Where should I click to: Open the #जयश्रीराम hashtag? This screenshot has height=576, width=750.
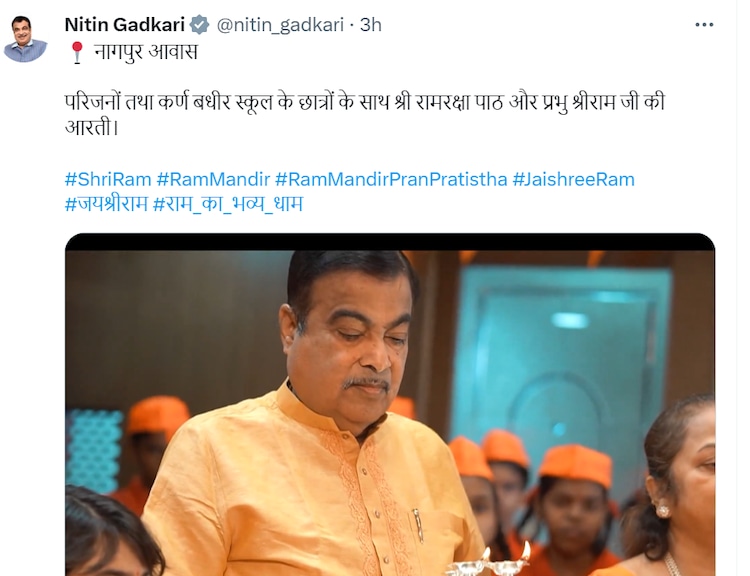coord(106,204)
